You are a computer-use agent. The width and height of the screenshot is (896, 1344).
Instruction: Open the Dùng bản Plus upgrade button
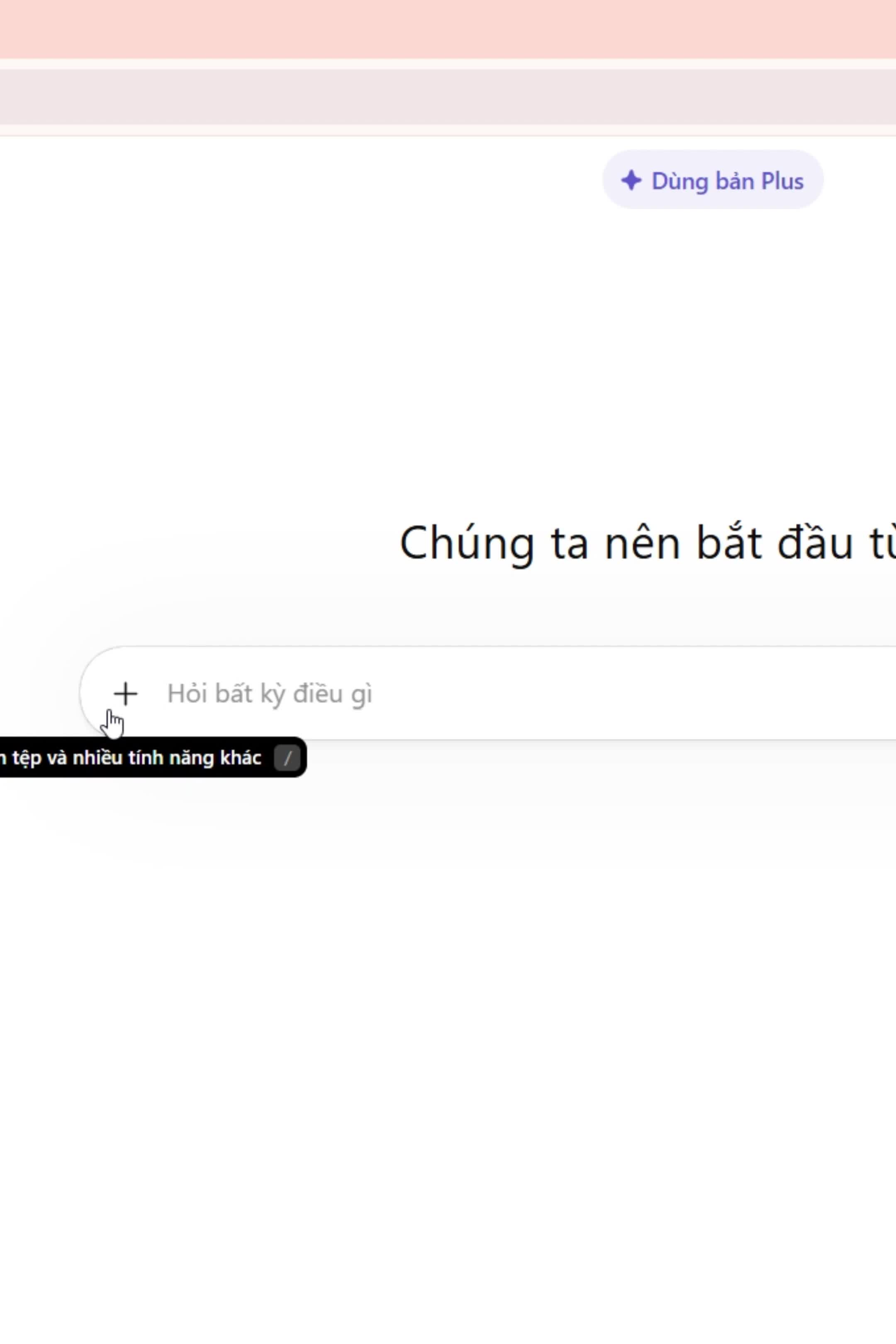coord(713,180)
